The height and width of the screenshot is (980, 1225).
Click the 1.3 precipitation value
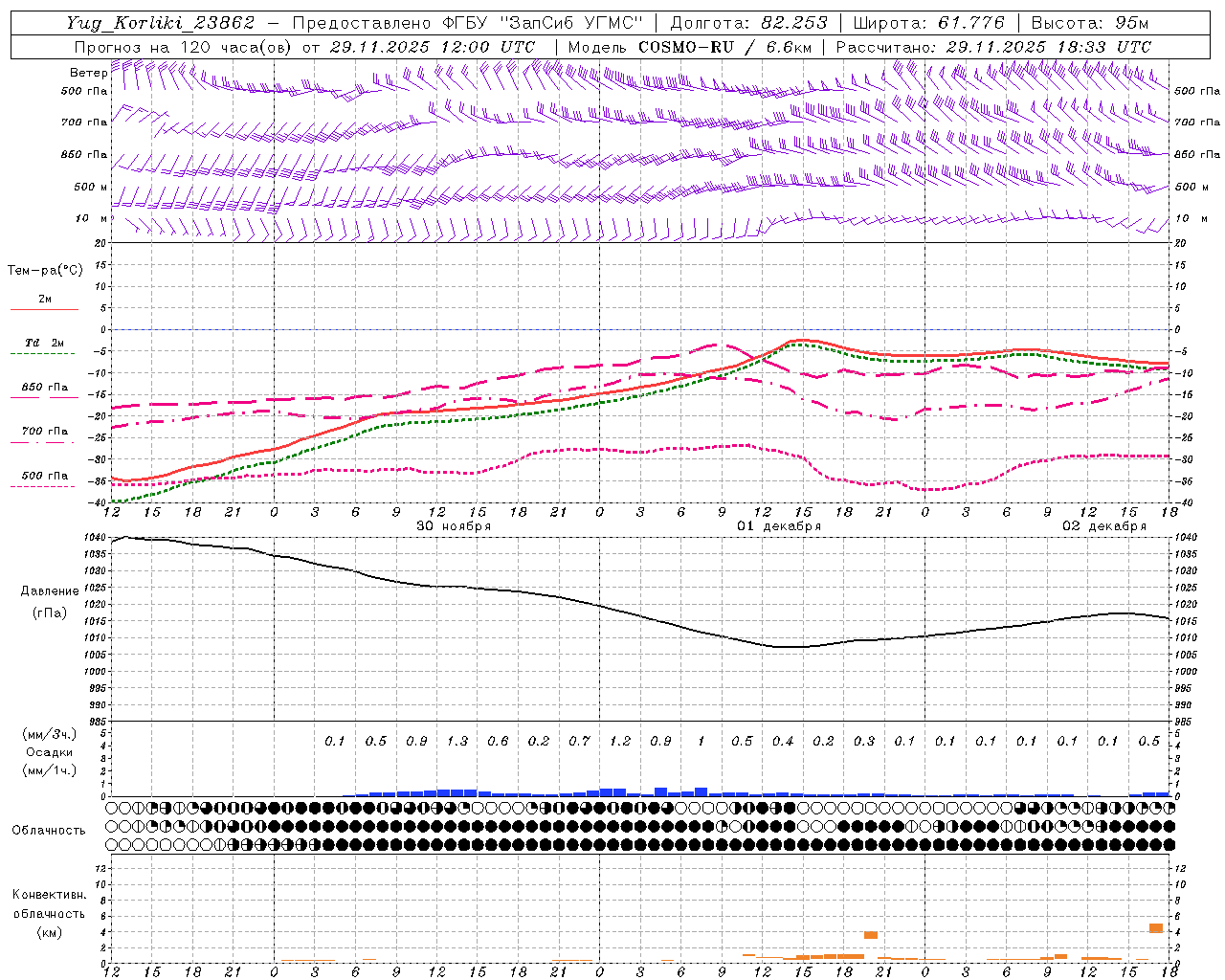click(x=457, y=741)
